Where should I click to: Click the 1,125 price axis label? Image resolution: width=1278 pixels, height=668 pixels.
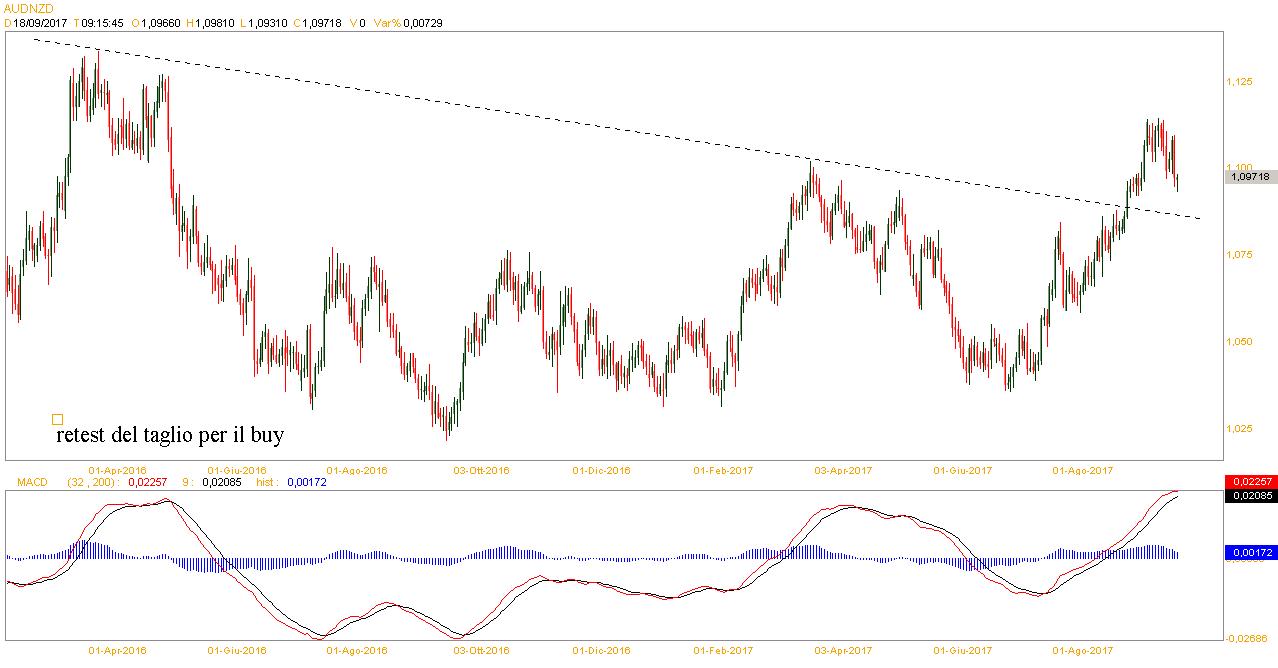[x=1239, y=81]
